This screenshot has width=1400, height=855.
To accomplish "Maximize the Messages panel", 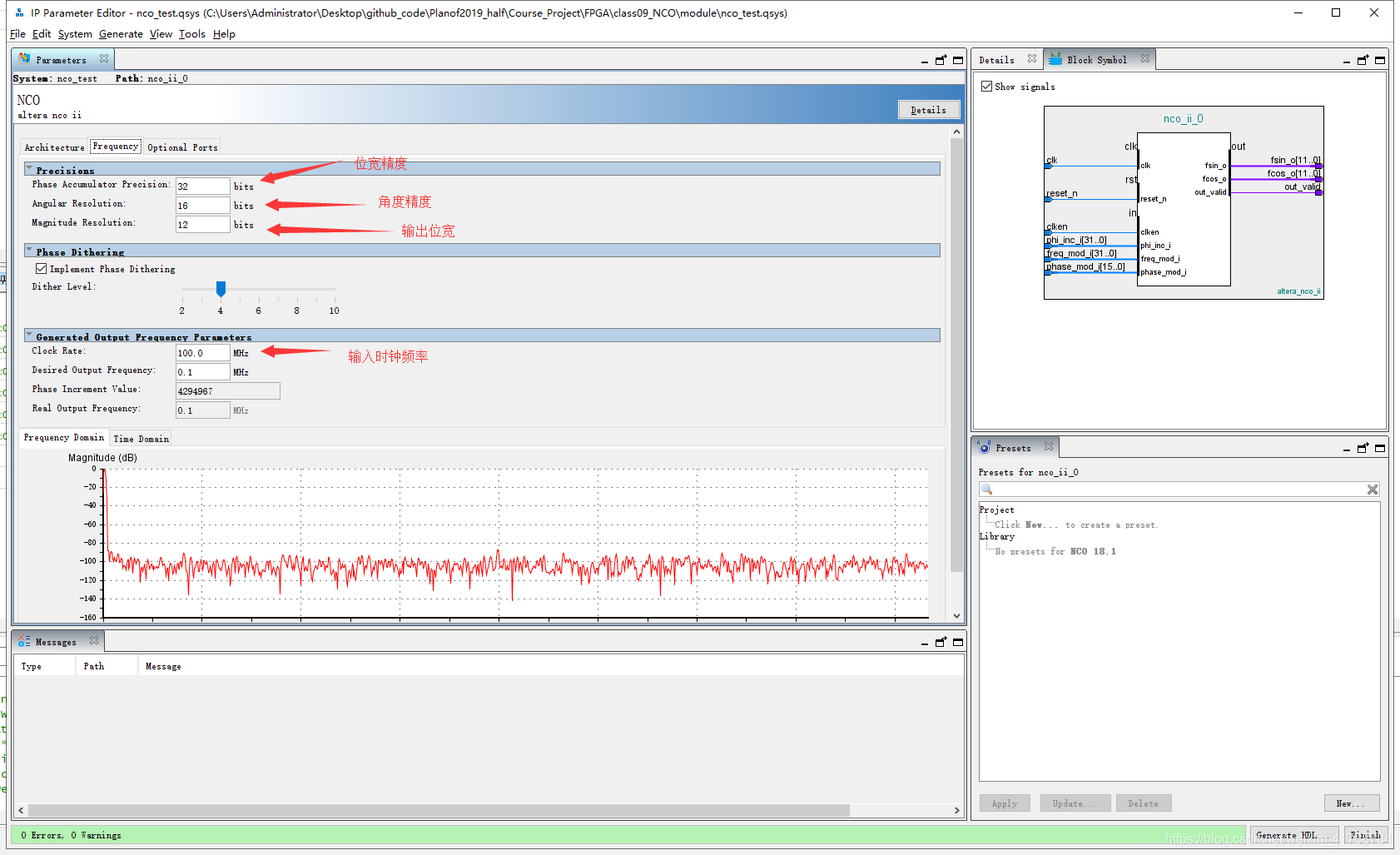I will pyautogui.click(x=958, y=642).
